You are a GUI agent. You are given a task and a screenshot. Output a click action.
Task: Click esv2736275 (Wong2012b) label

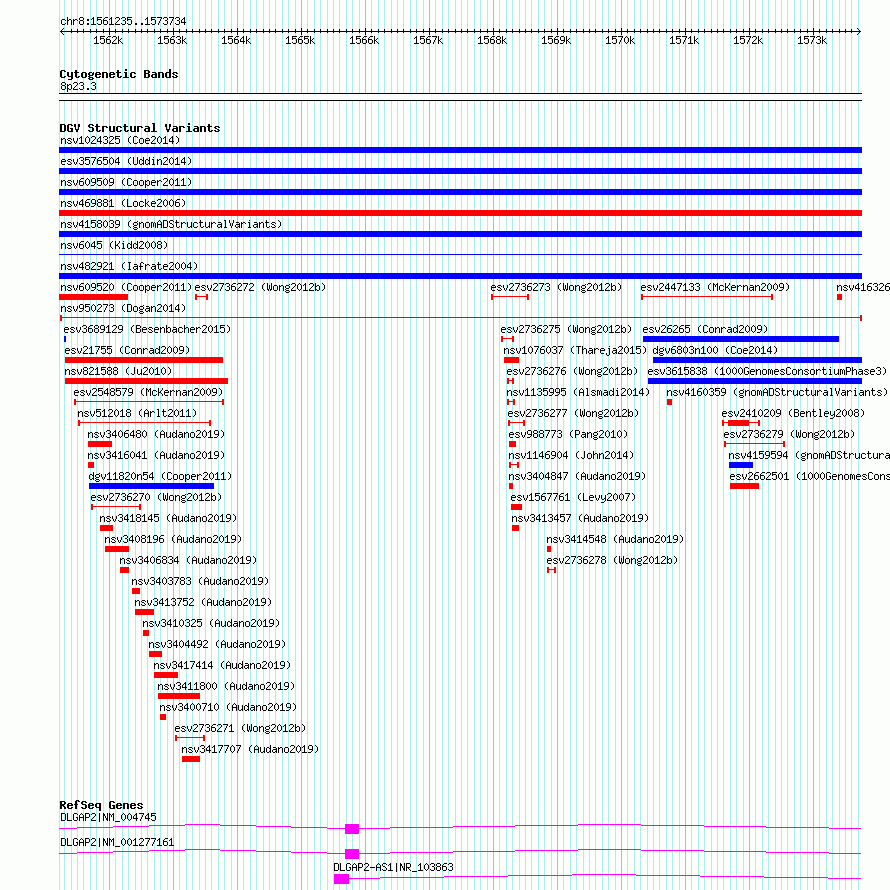(566, 329)
